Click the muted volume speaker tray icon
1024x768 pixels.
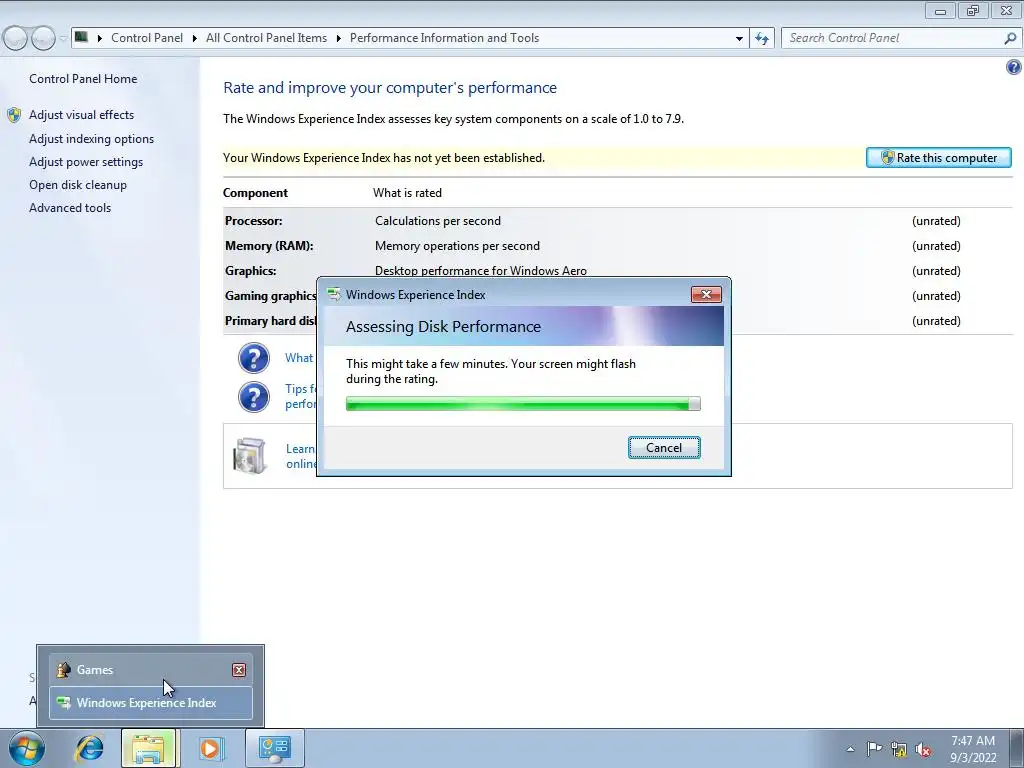click(923, 750)
